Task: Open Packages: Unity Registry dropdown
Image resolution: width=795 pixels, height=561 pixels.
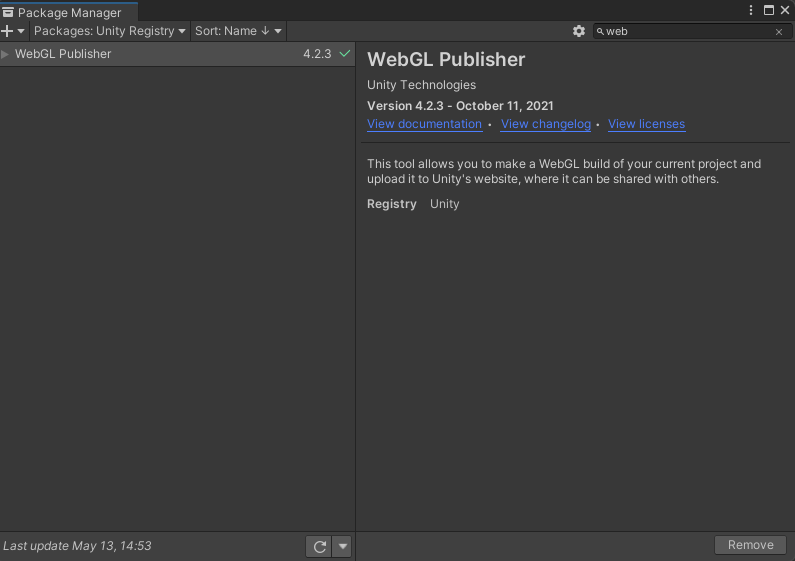Action: coord(110,31)
